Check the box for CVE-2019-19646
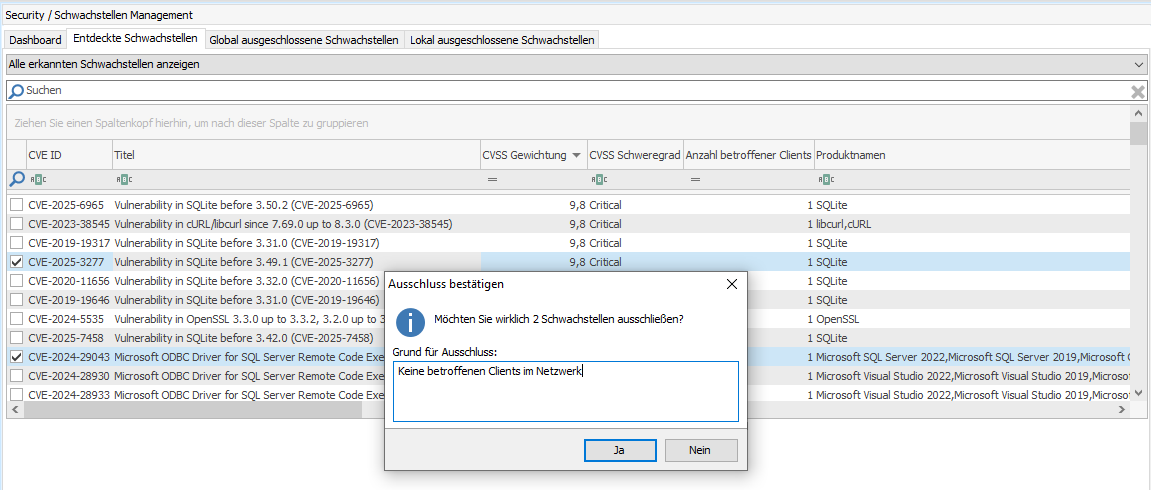 17,300
